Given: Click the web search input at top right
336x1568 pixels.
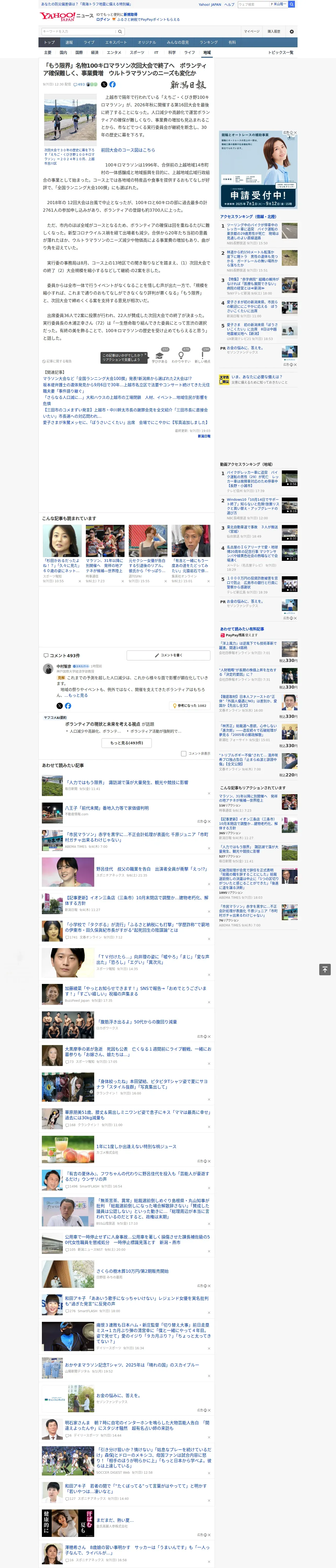Looking at the screenshot, I should (254, 4).
